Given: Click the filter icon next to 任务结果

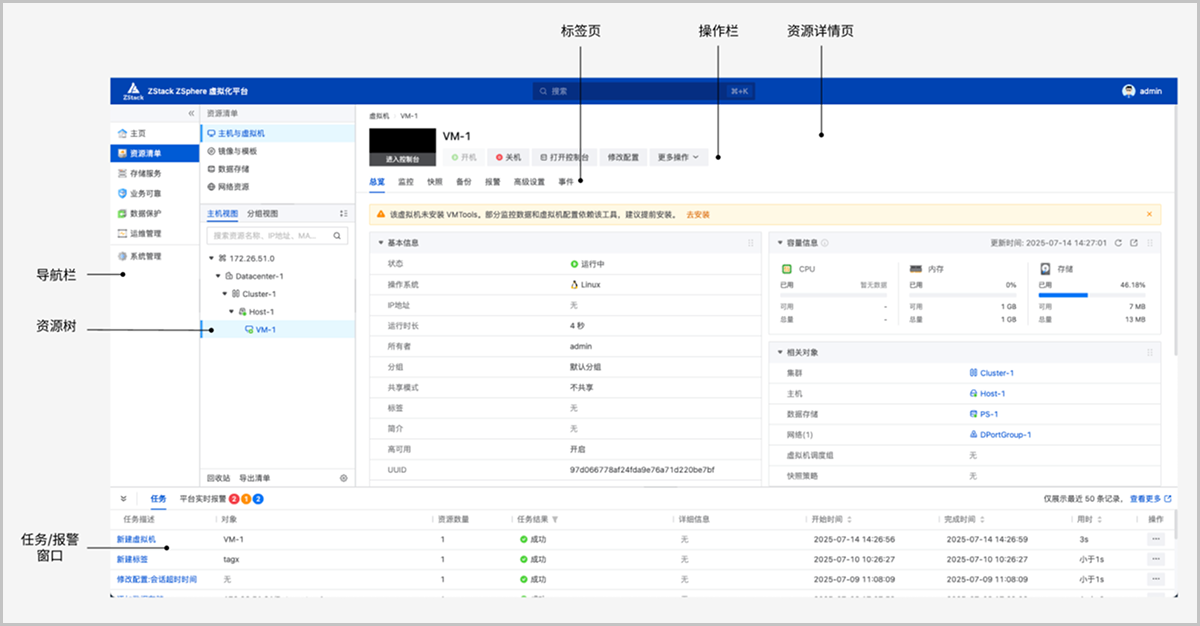Looking at the screenshot, I should pyautogui.click(x=555, y=520).
